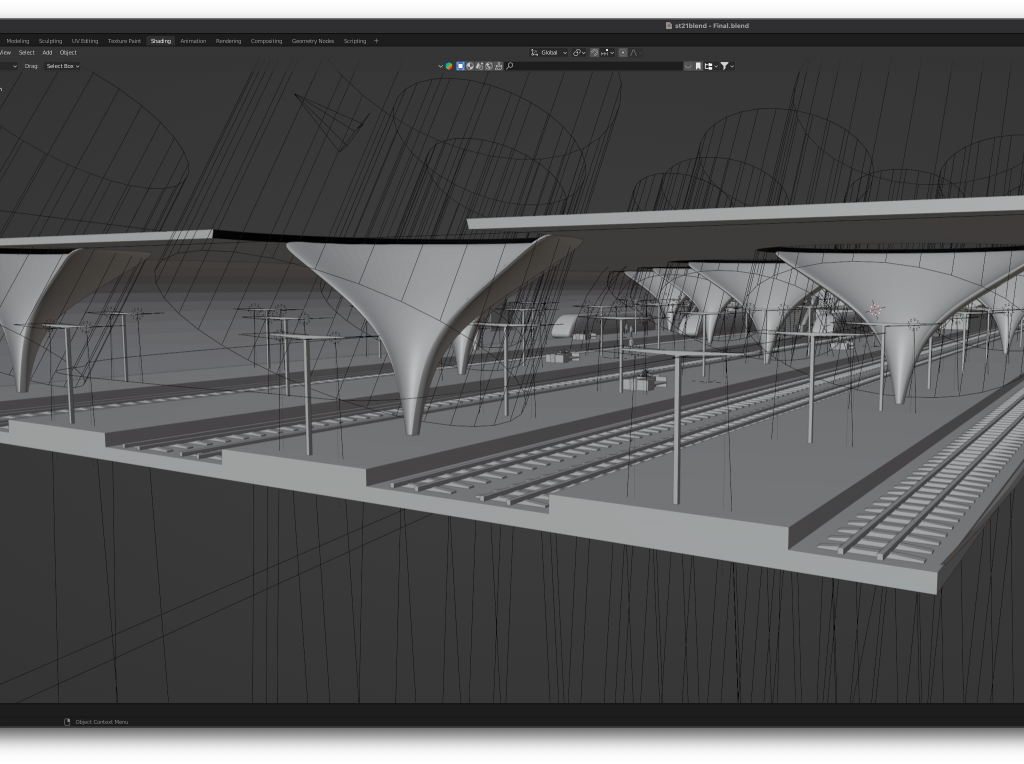Add a new workspace with the plus button

[x=376, y=41]
